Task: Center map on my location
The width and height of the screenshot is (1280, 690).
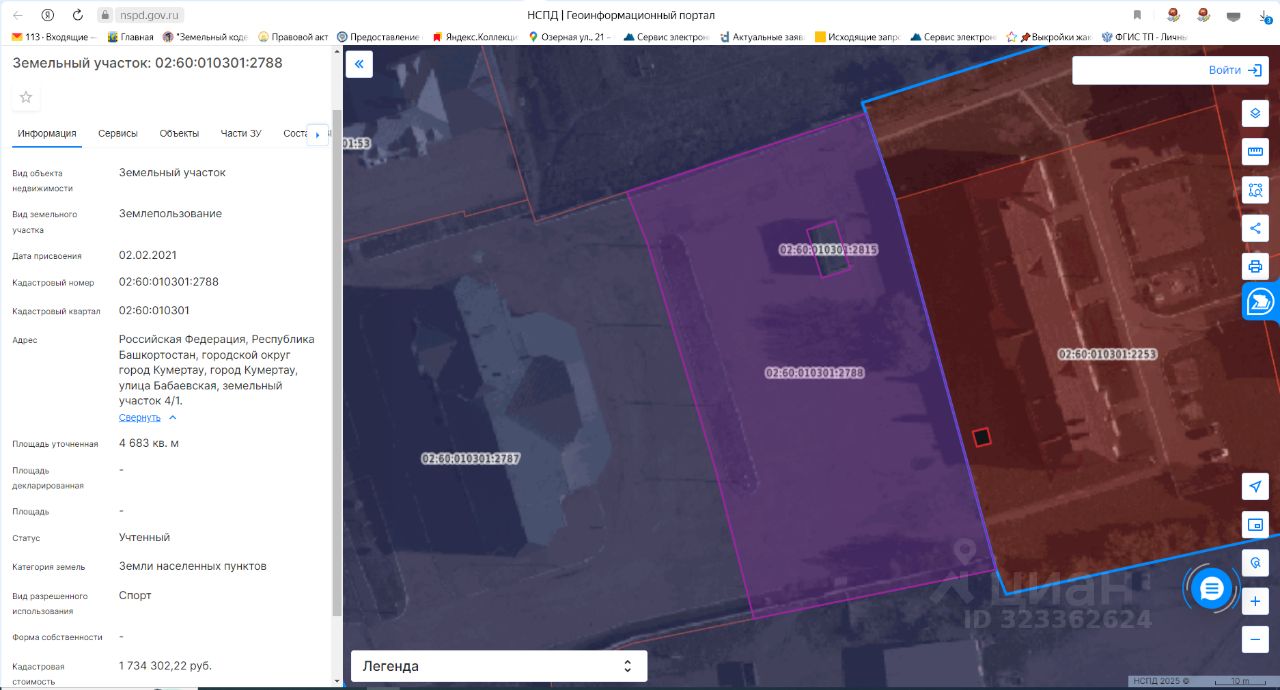Action: click(x=1255, y=486)
